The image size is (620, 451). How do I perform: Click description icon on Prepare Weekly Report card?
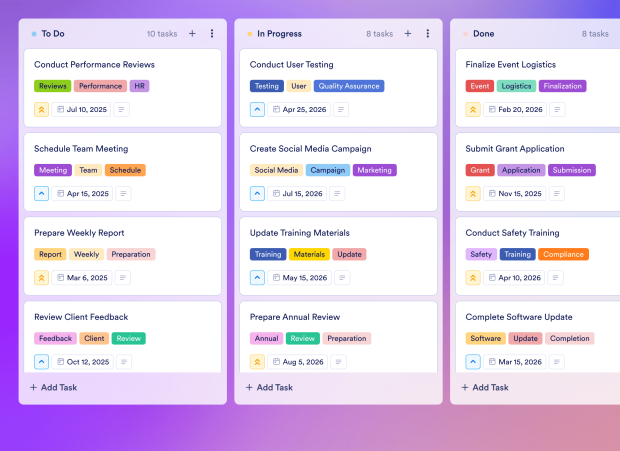coord(121,278)
